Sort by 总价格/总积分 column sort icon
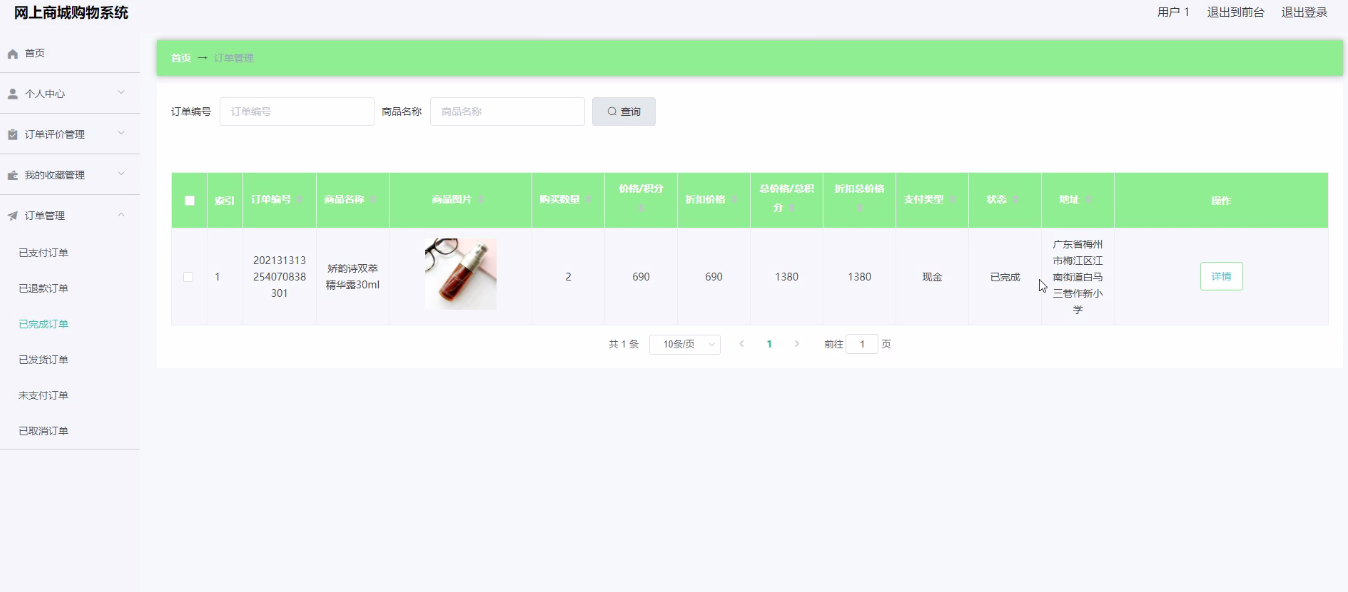Viewport: 1348px width, 592px height. click(x=792, y=209)
